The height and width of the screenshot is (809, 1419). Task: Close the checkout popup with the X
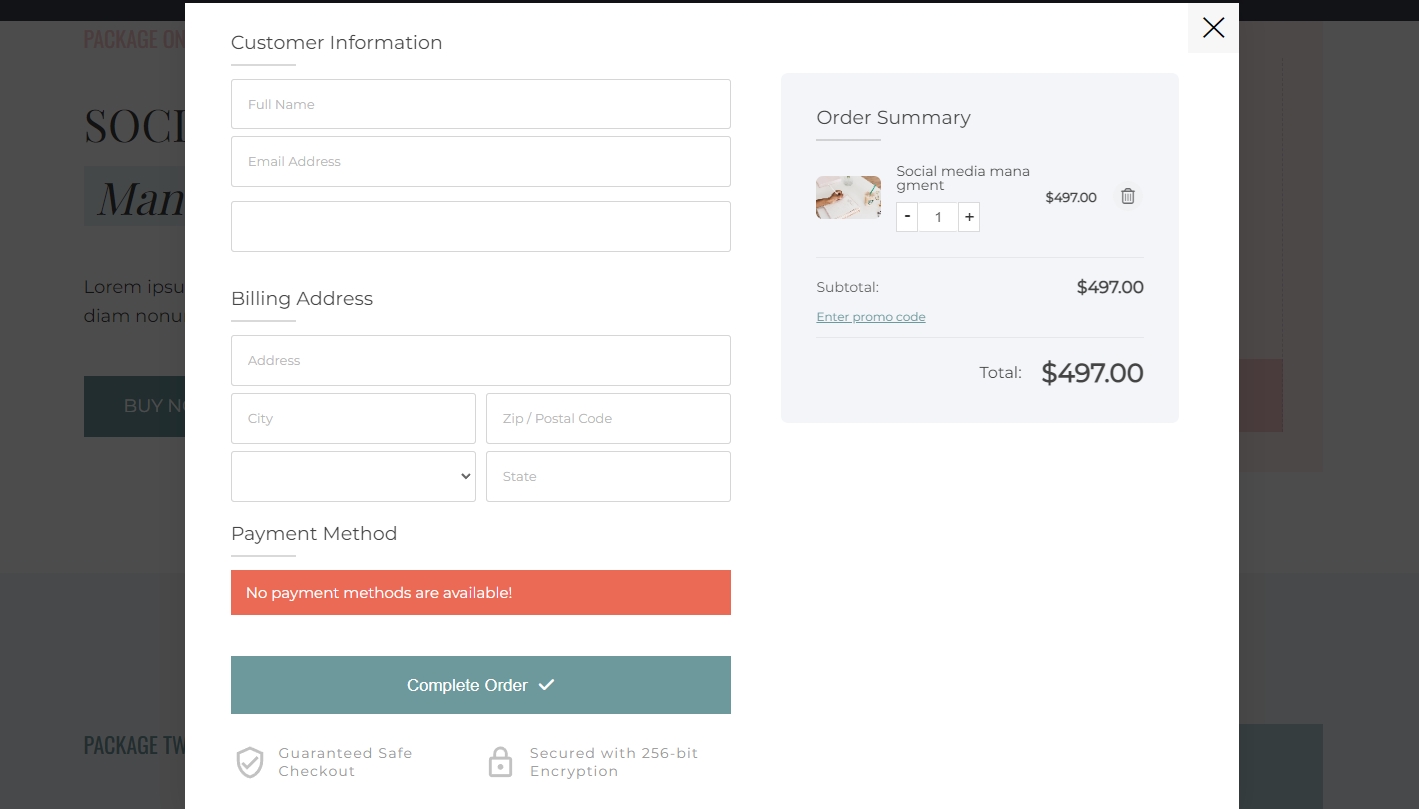click(x=1213, y=28)
